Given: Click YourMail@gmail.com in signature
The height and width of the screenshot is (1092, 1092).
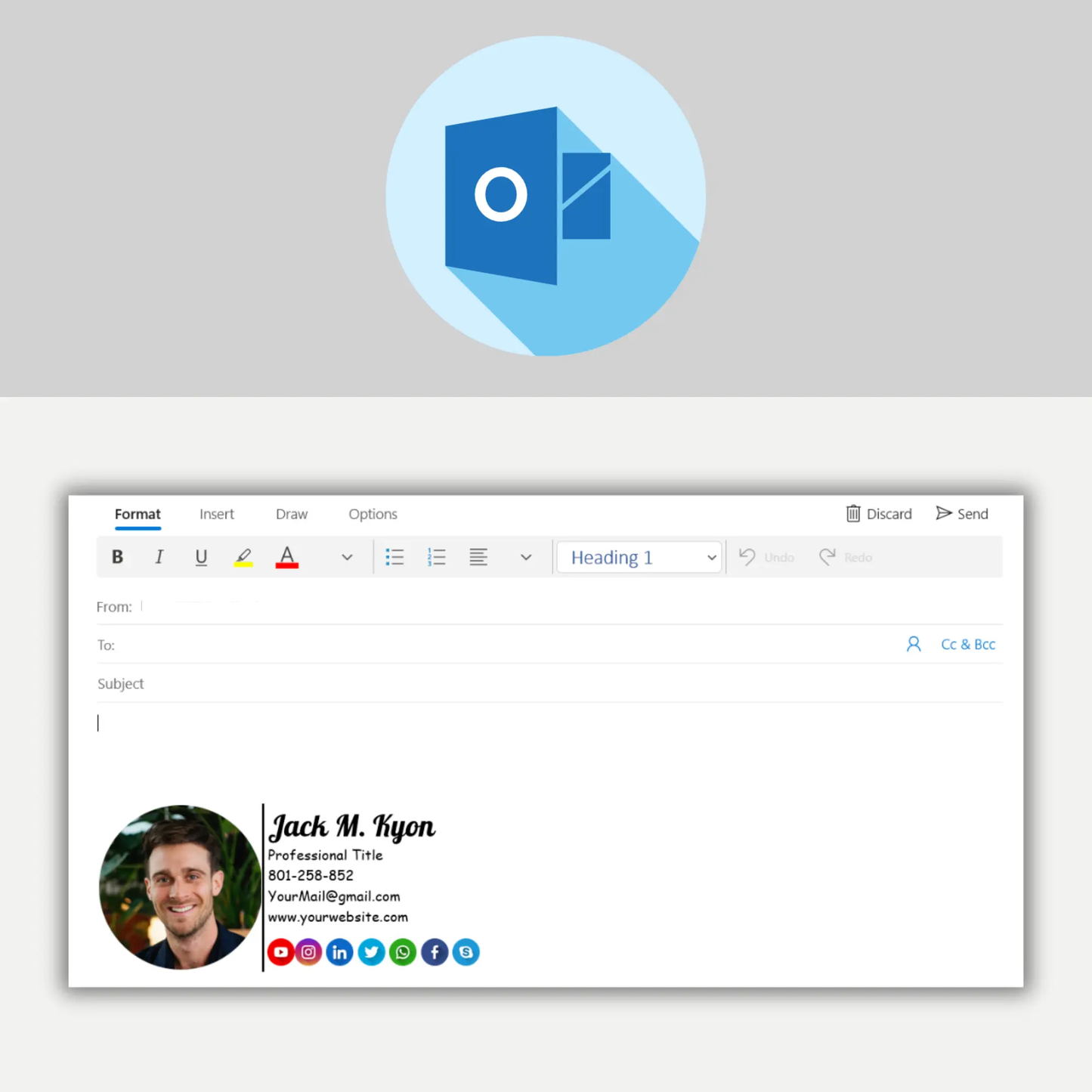Looking at the screenshot, I should 334,896.
